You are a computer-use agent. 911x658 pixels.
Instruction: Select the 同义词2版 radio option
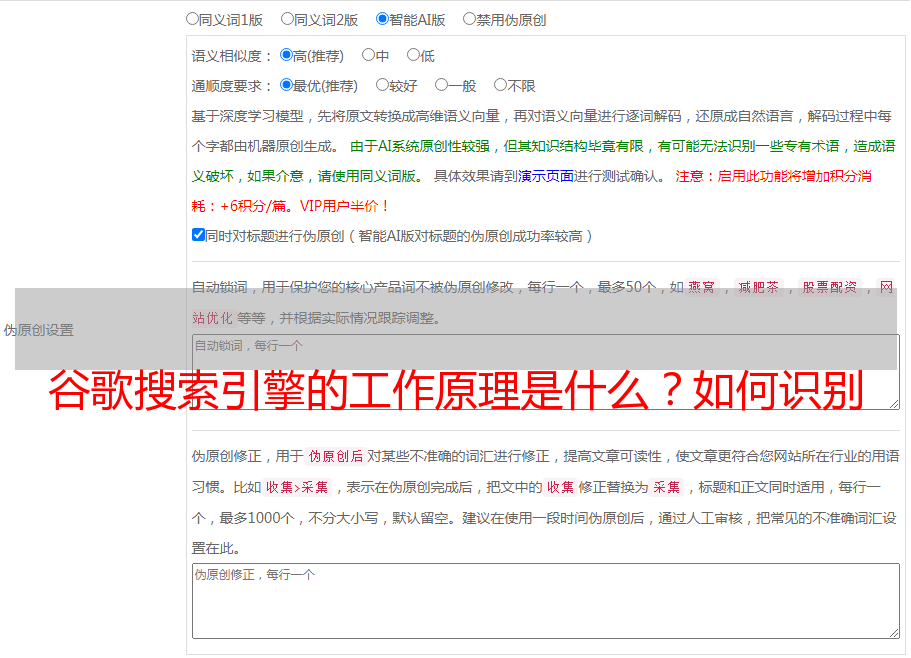pos(287,19)
